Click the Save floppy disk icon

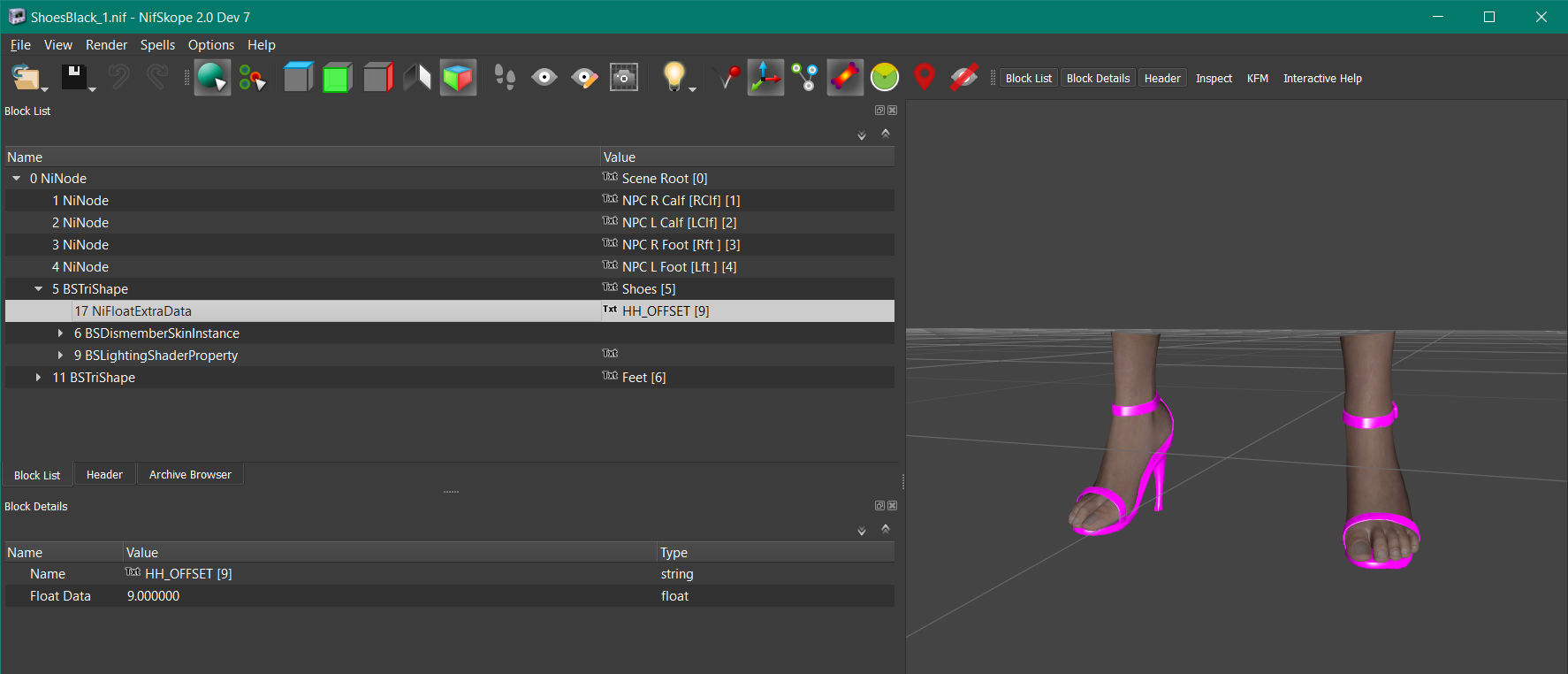(72, 77)
